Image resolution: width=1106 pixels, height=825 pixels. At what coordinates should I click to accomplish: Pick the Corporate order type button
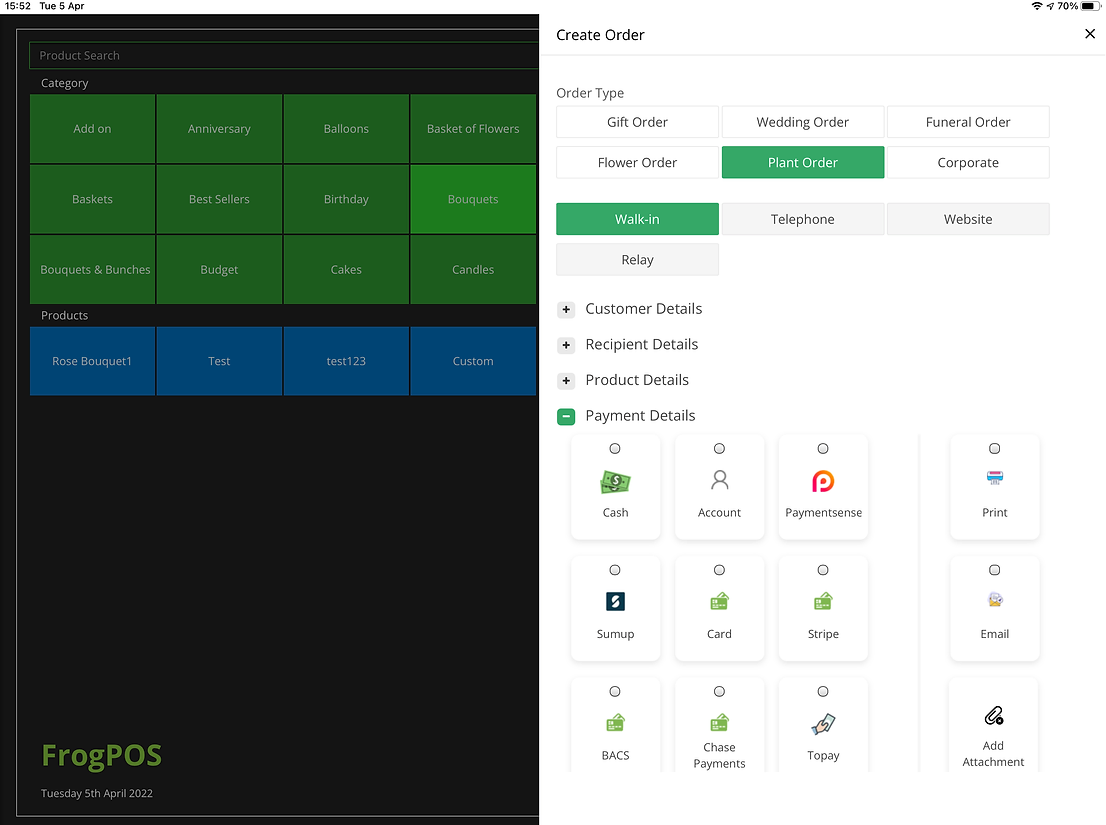click(x=967, y=162)
